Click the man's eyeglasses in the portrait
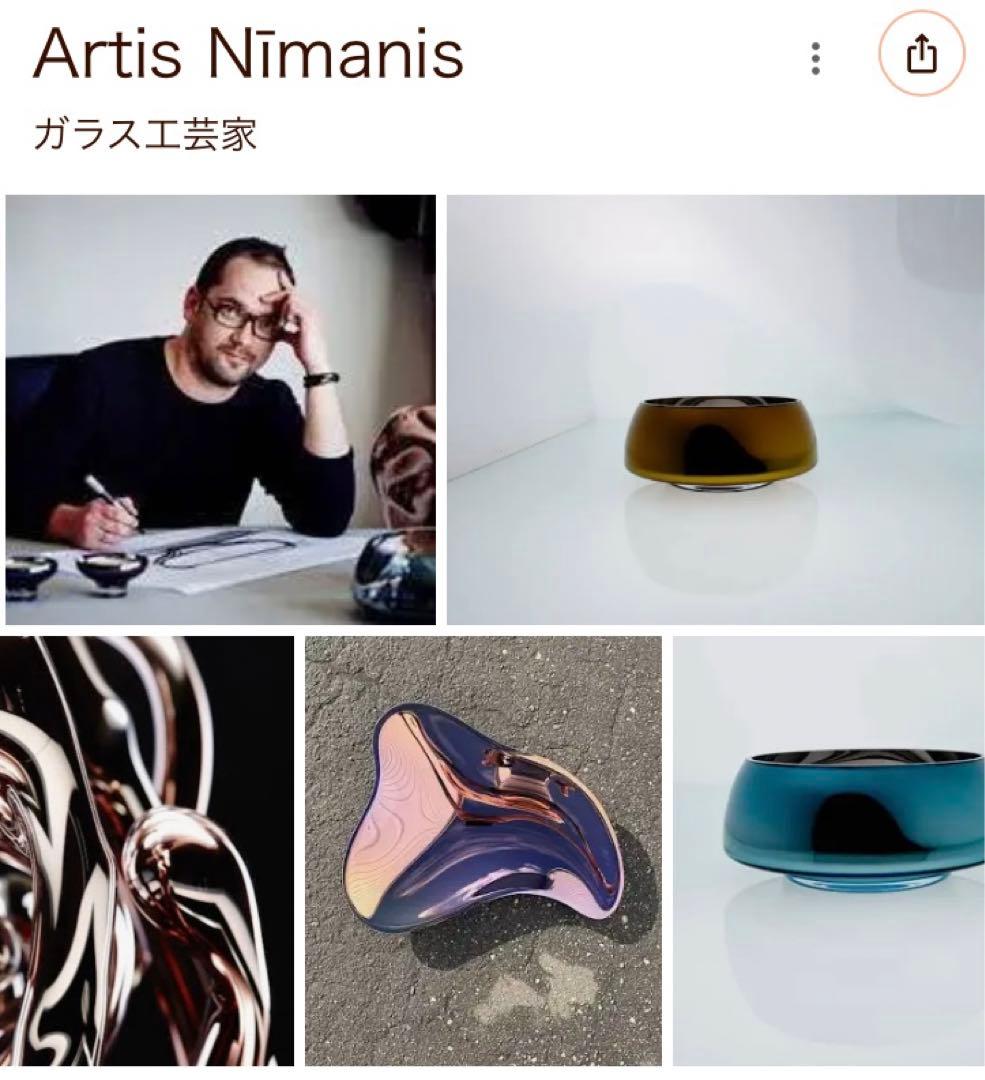Image resolution: width=985 pixels, height=1080 pixels. (x=241, y=317)
